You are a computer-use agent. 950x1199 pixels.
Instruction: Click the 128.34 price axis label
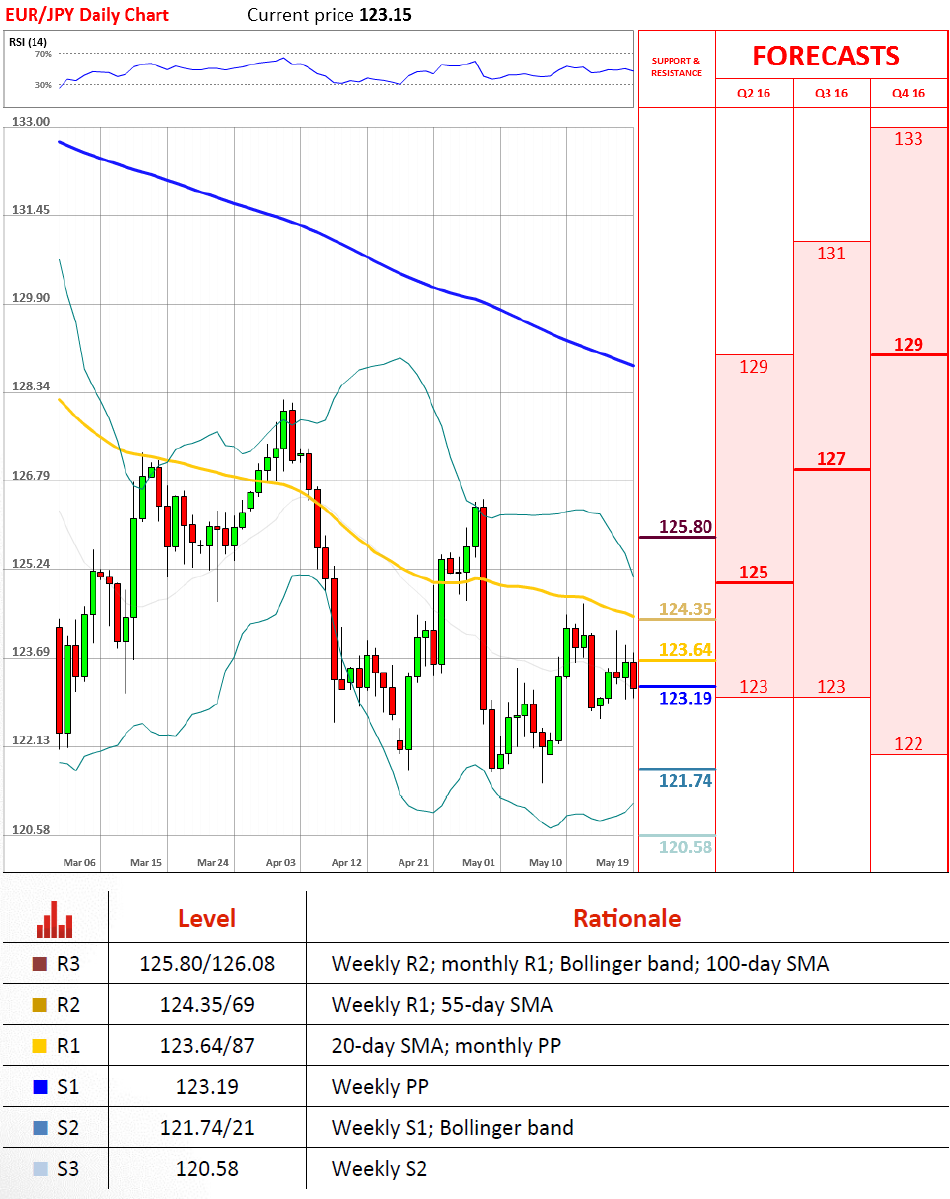(x=31, y=386)
